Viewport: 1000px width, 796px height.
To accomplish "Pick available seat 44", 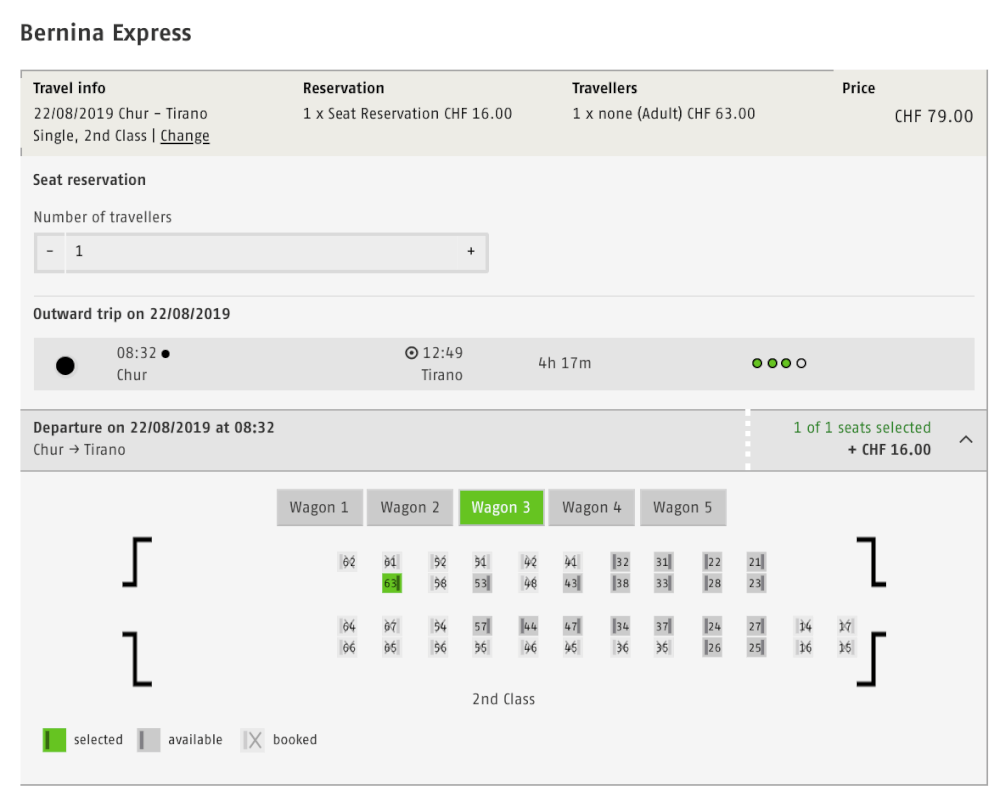I will click(x=529, y=626).
